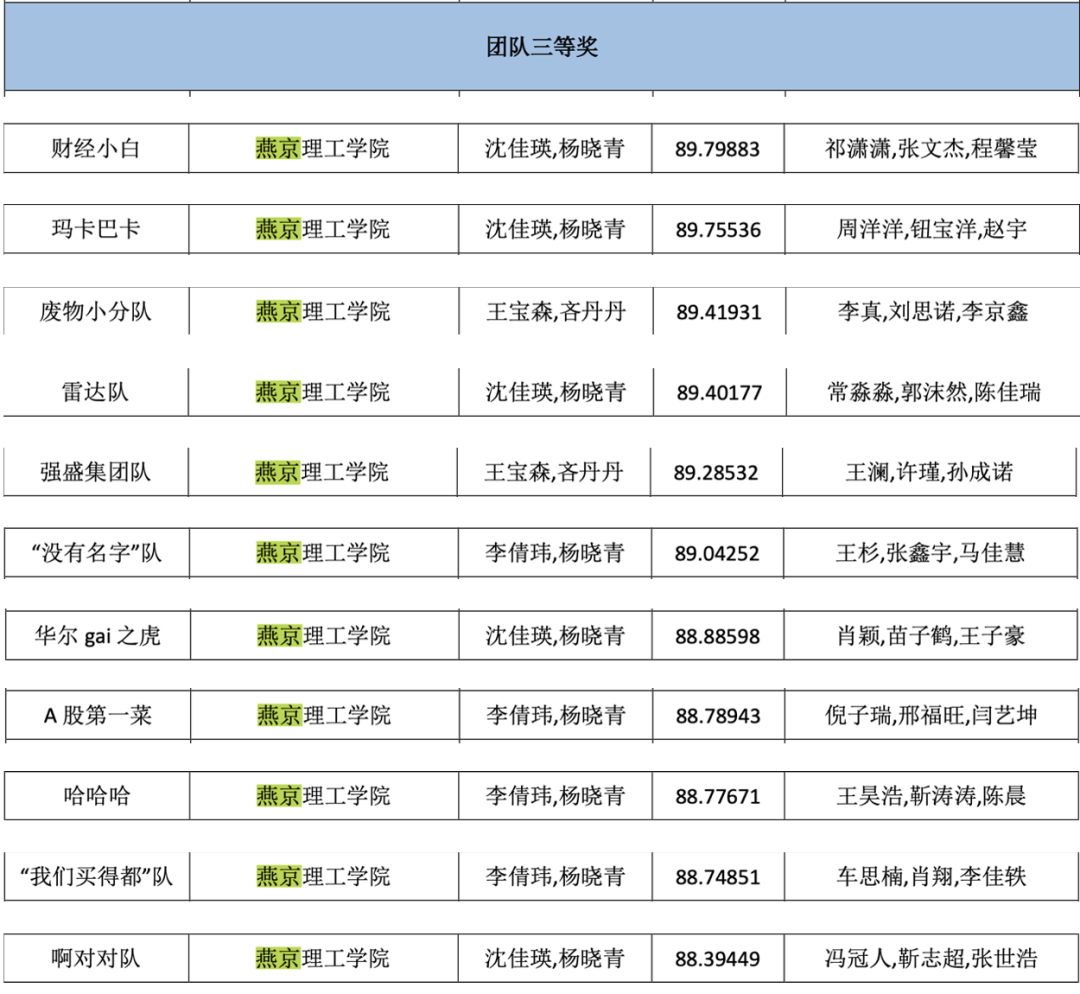1080x994 pixels.
Task: Click highlighted 燕京 in the 财经小白 row
Action: (x=278, y=149)
